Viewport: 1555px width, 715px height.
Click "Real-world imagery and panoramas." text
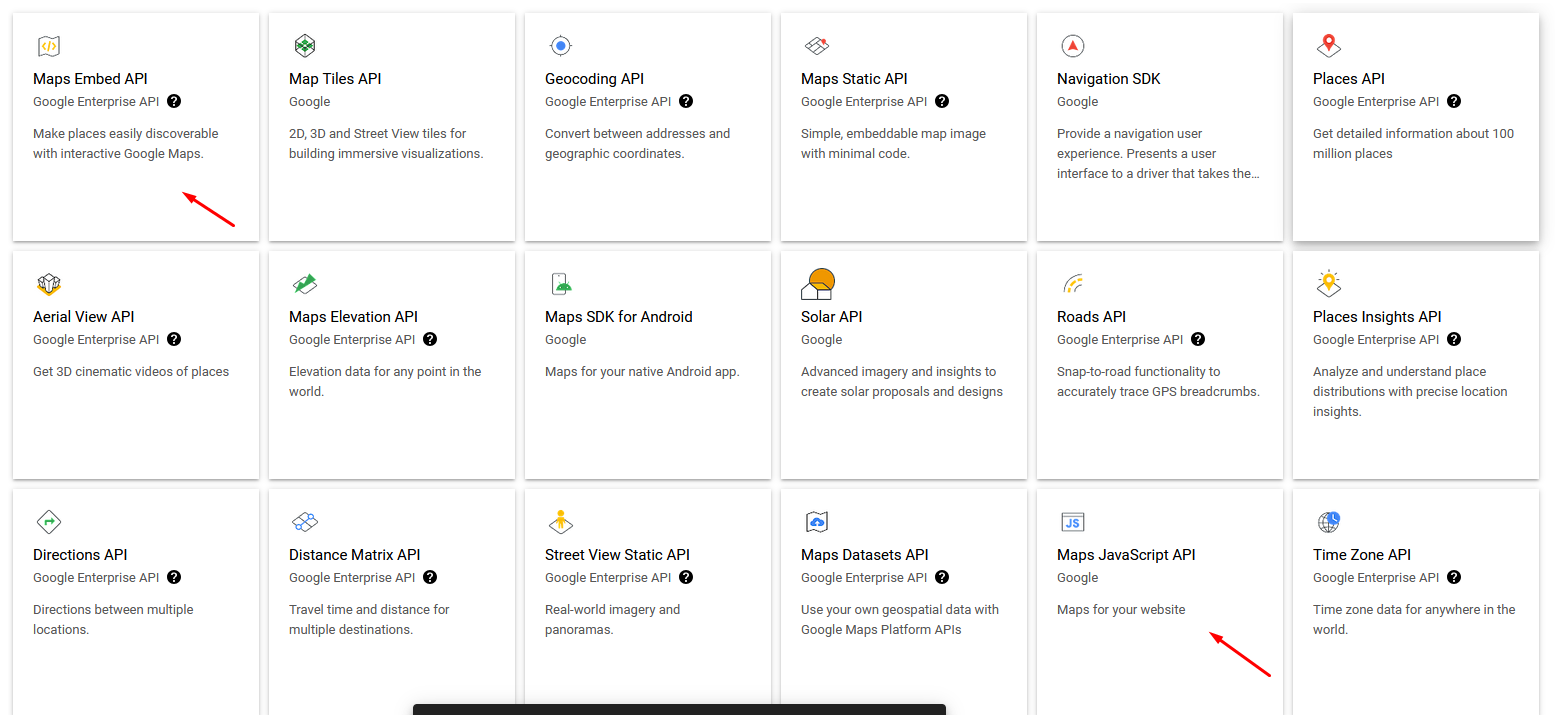click(612, 619)
